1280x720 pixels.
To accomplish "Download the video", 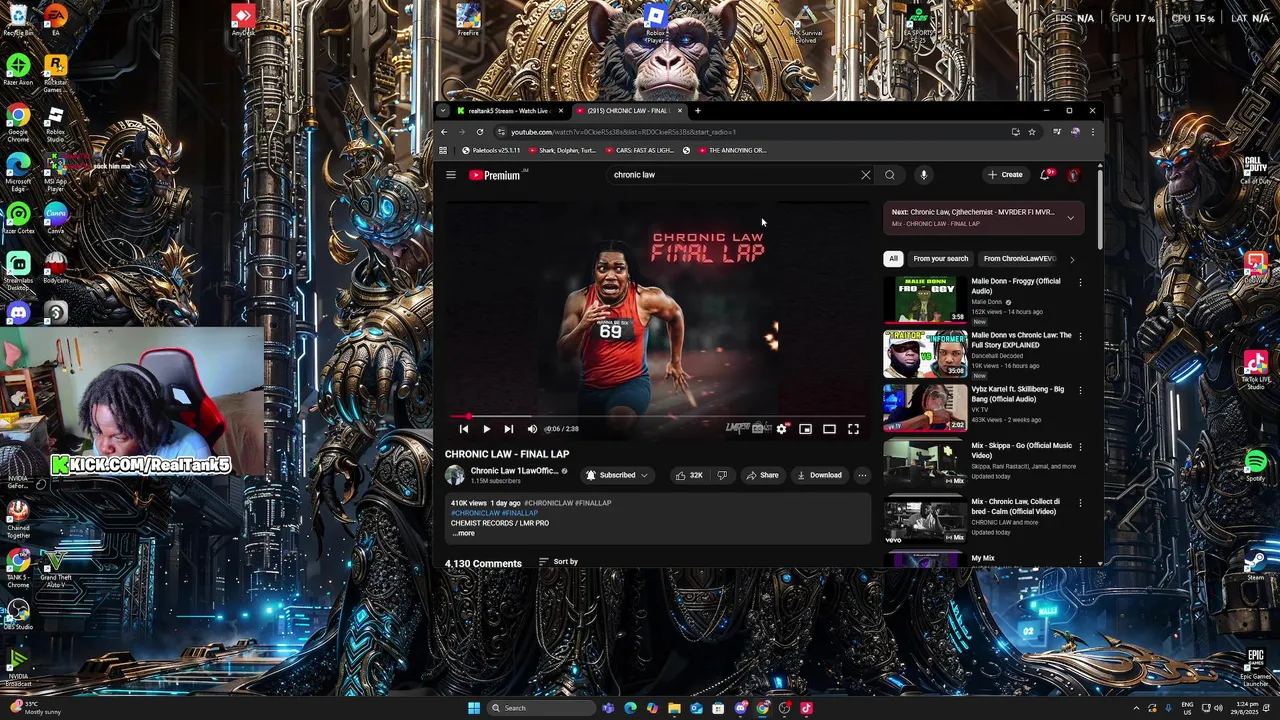I will pyautogui.click(x=820, y=476).
